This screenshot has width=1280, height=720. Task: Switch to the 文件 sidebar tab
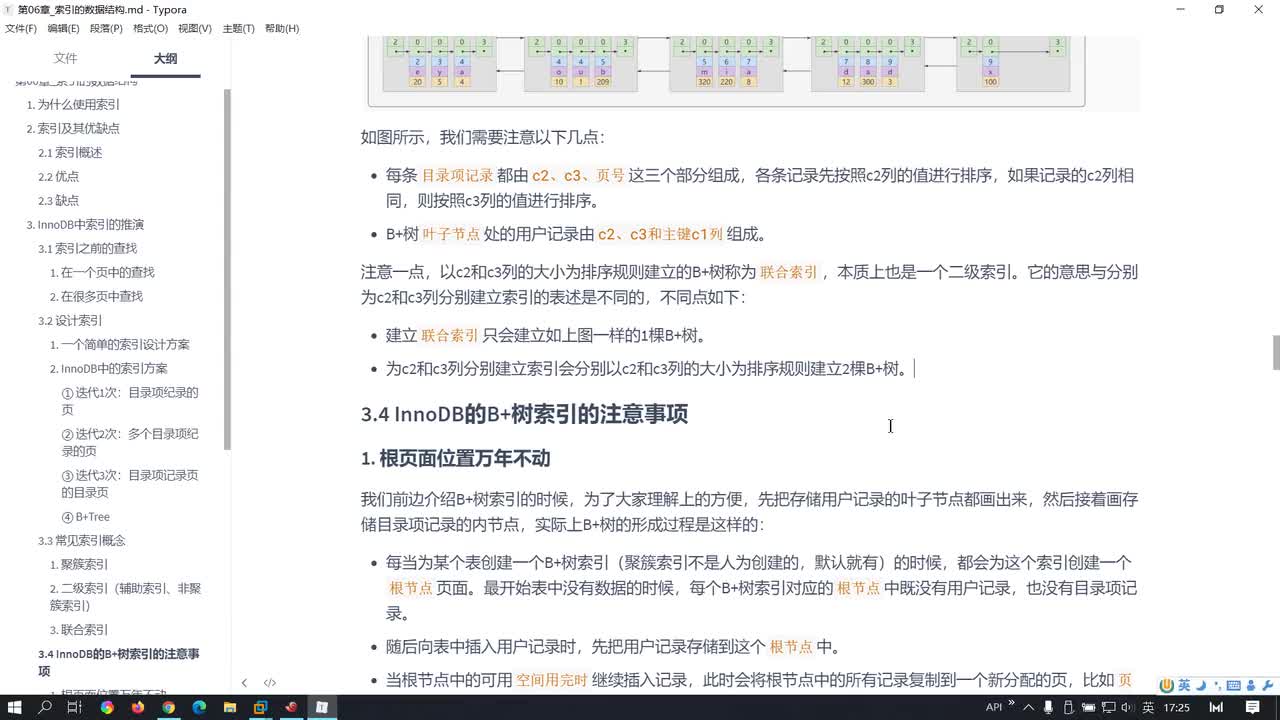click(x=65, y=58)
